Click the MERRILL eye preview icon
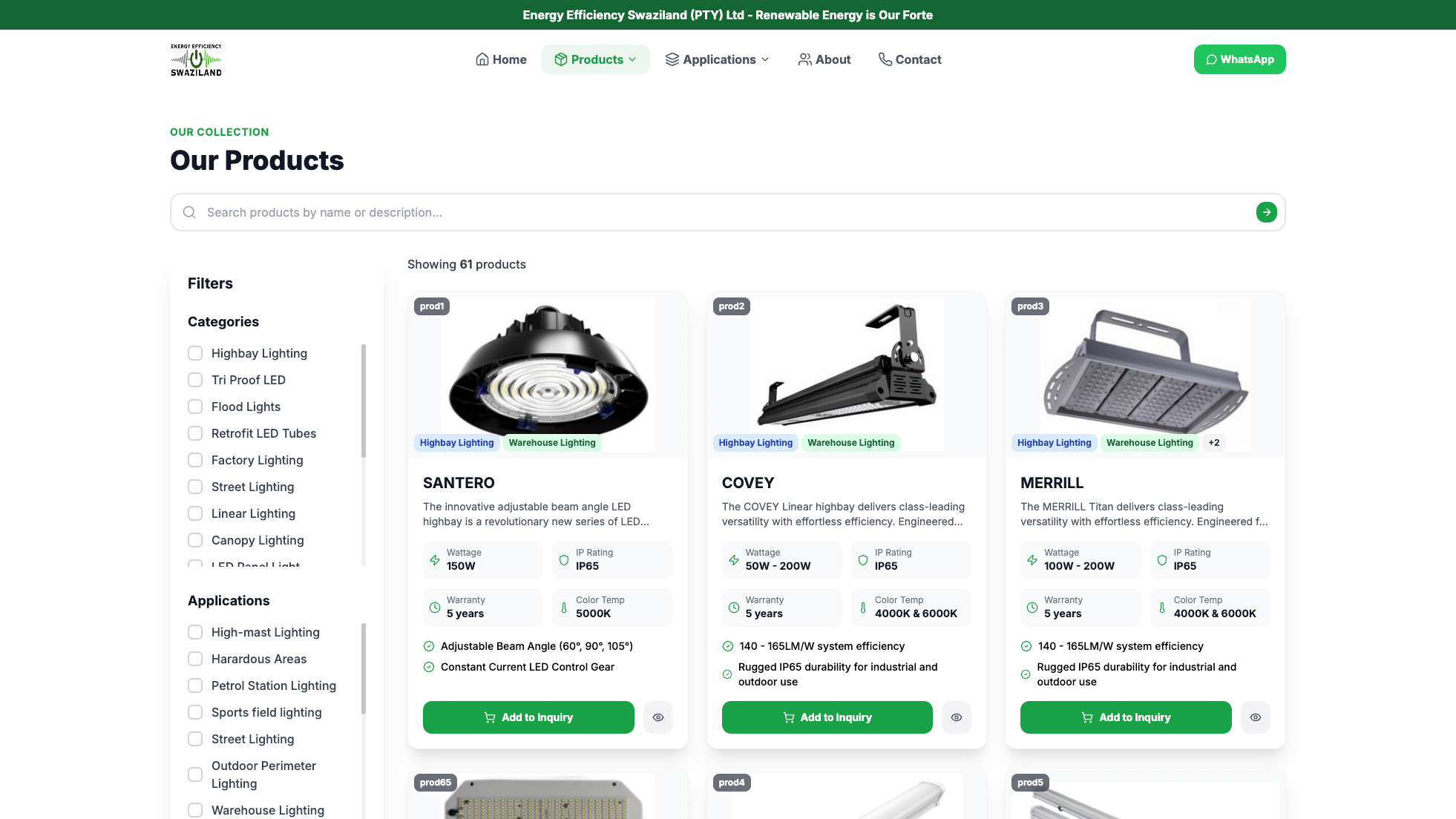This screenshot has width=1456, height=819. coord(1255,717)
